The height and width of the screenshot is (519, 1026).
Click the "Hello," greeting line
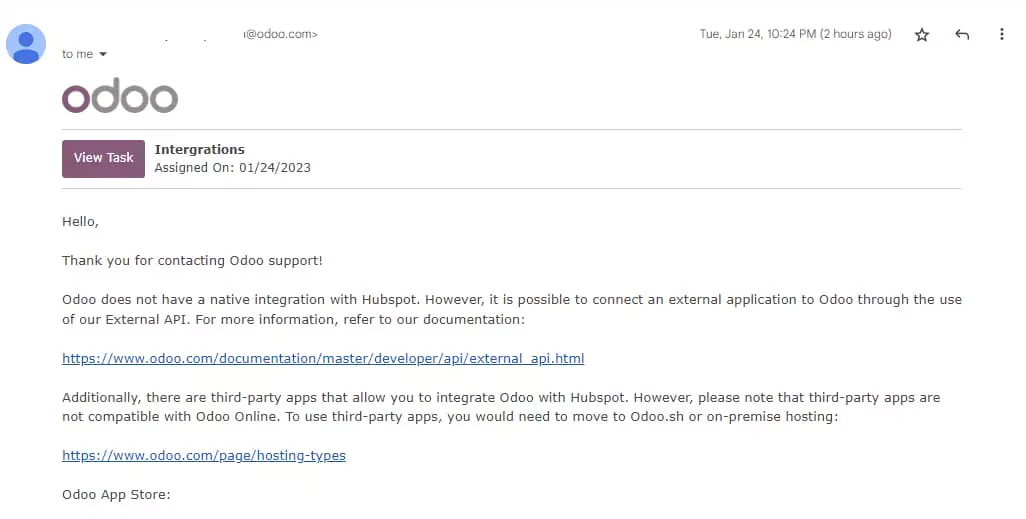(80, 222)
